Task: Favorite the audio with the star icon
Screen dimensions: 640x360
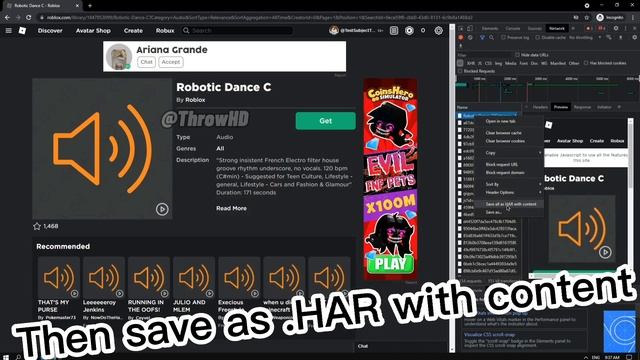Action: coord(37,226)
